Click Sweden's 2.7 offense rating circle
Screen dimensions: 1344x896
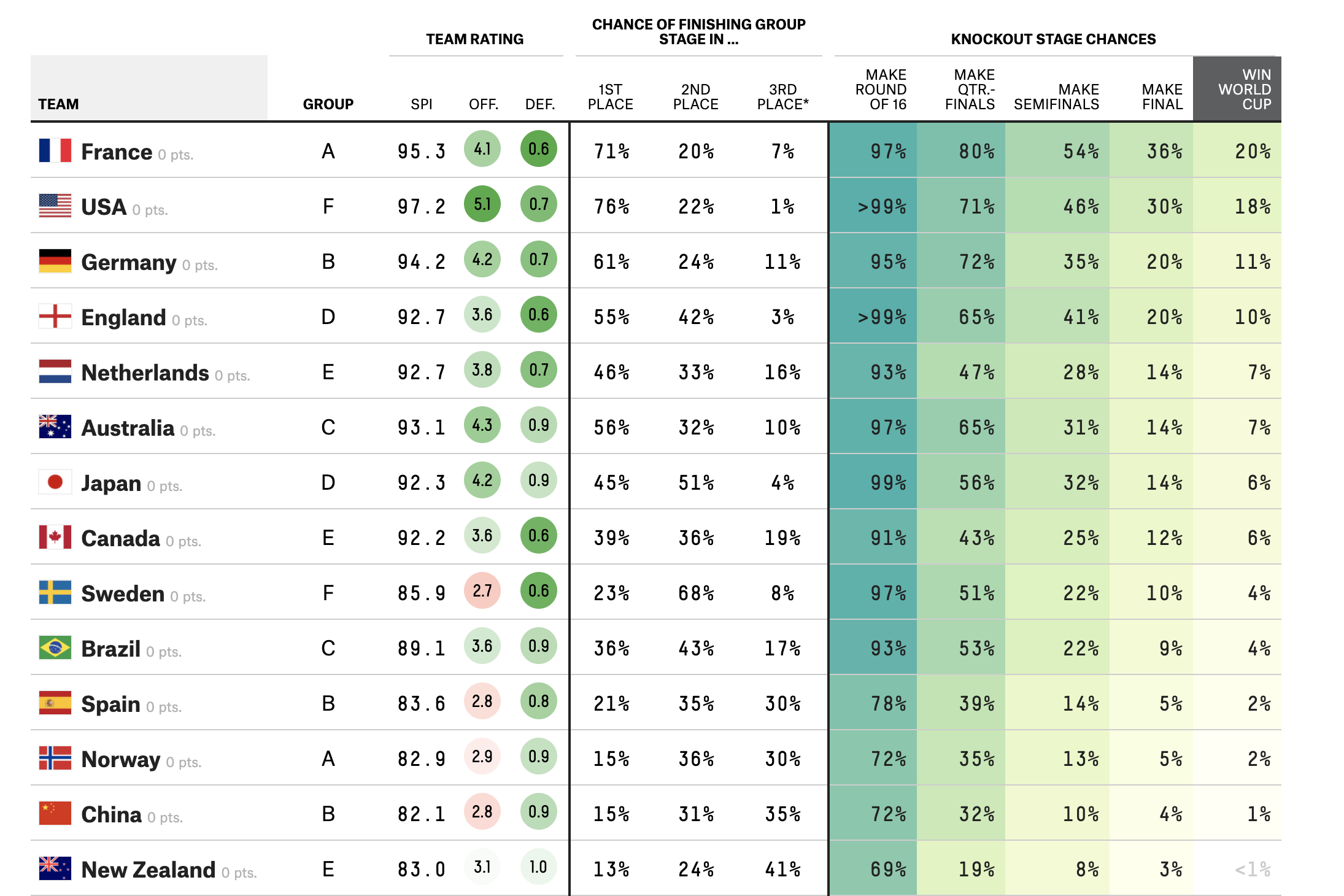(482, 590)
